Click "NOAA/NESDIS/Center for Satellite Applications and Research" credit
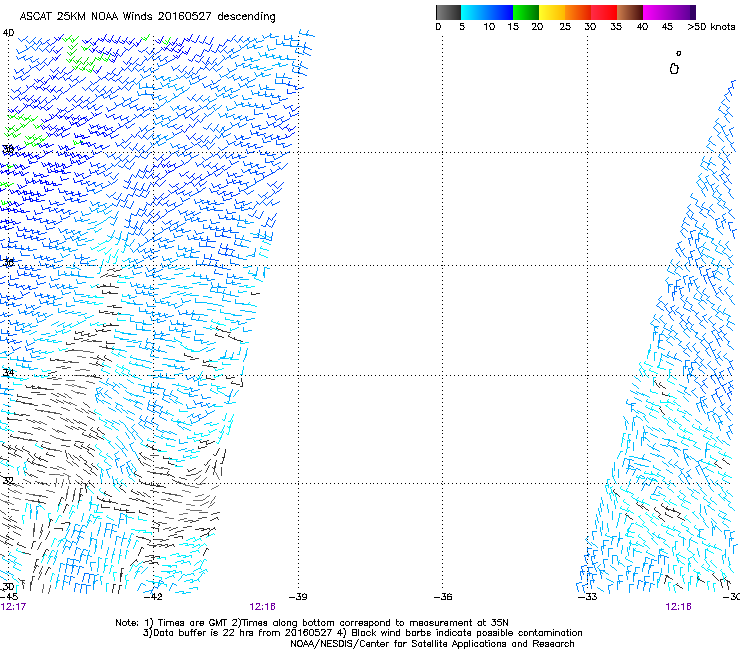The image size is (740, 650). [432, 644]
